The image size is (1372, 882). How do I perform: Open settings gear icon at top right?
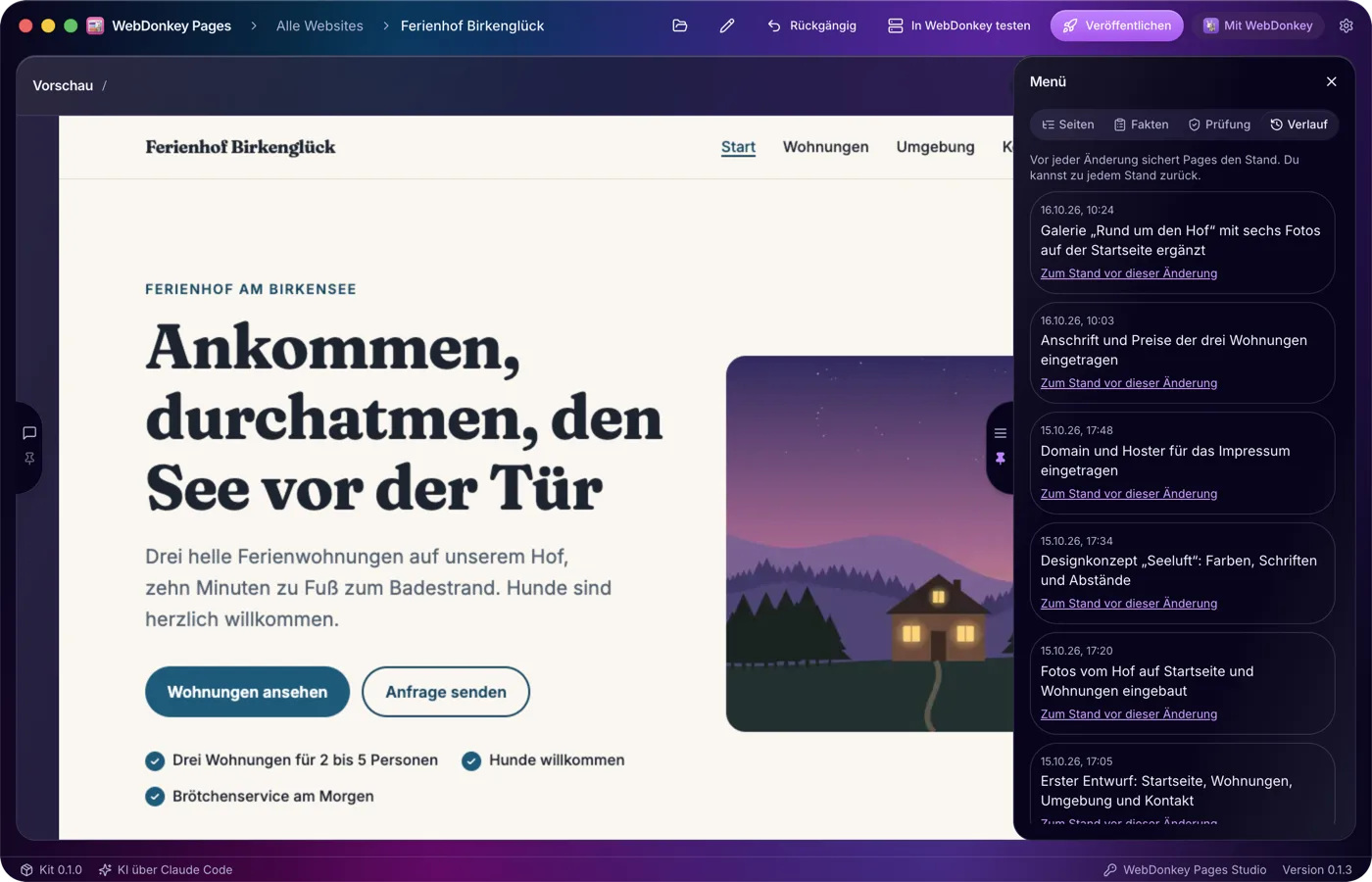[x=1347, y=25]
